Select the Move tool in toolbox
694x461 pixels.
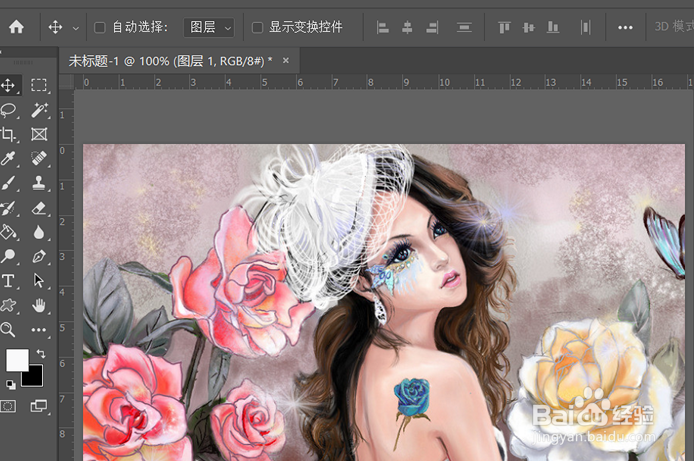coord(8,85)
